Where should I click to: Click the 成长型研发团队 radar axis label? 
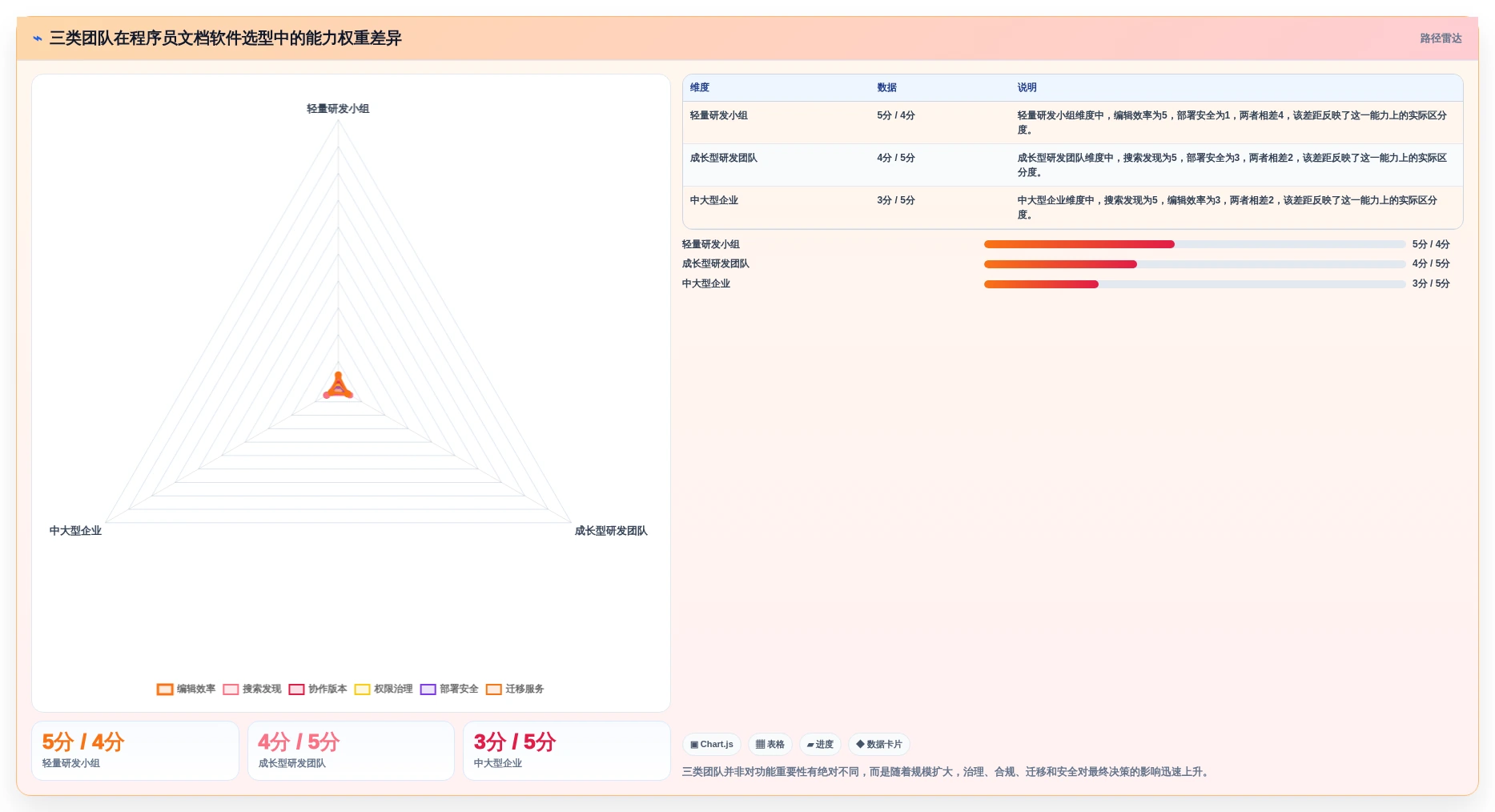[611, 531]
